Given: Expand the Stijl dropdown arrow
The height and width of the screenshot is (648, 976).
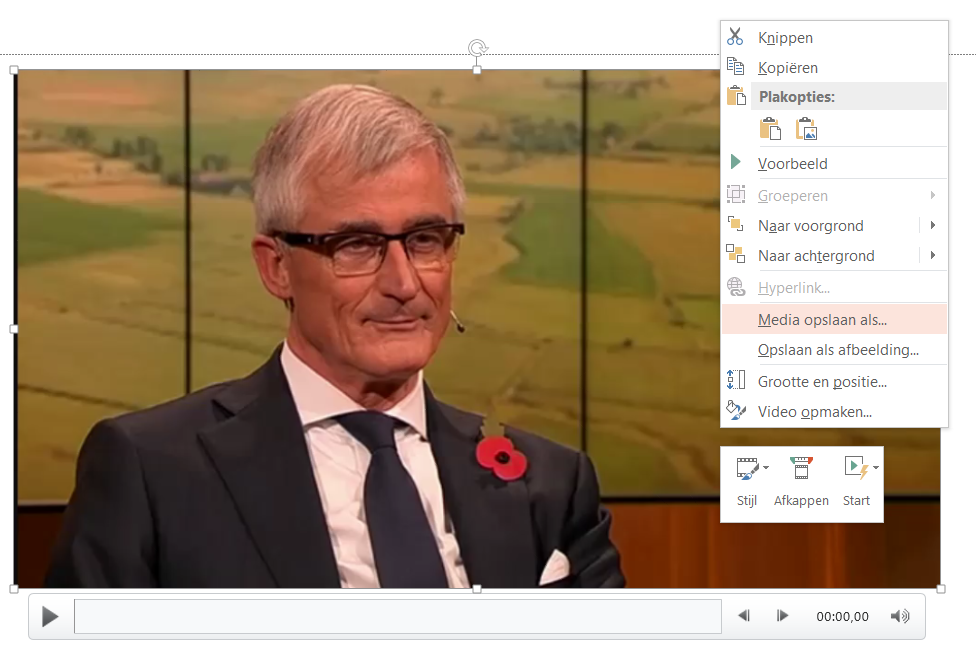Looking at the screenshot, I should [x=766, y=467].
